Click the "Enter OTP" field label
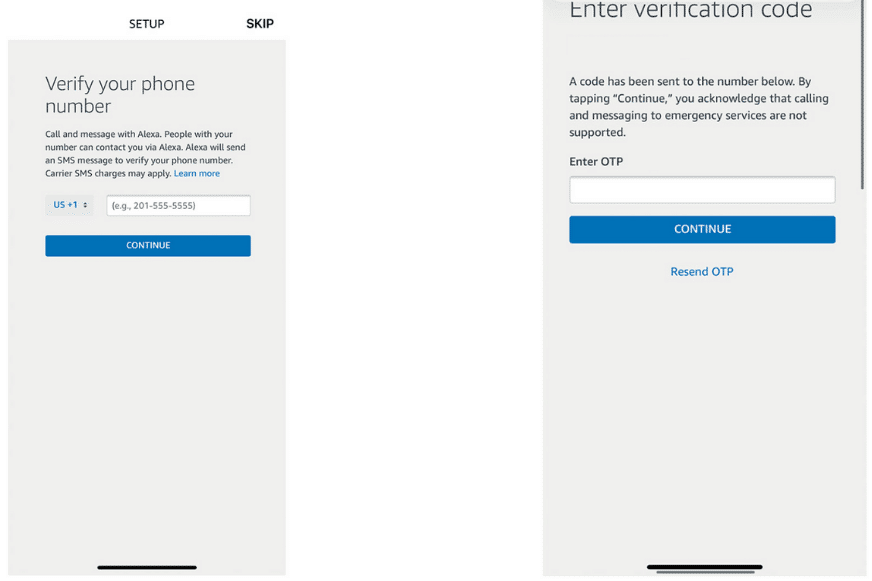 [x=596, y=162]
